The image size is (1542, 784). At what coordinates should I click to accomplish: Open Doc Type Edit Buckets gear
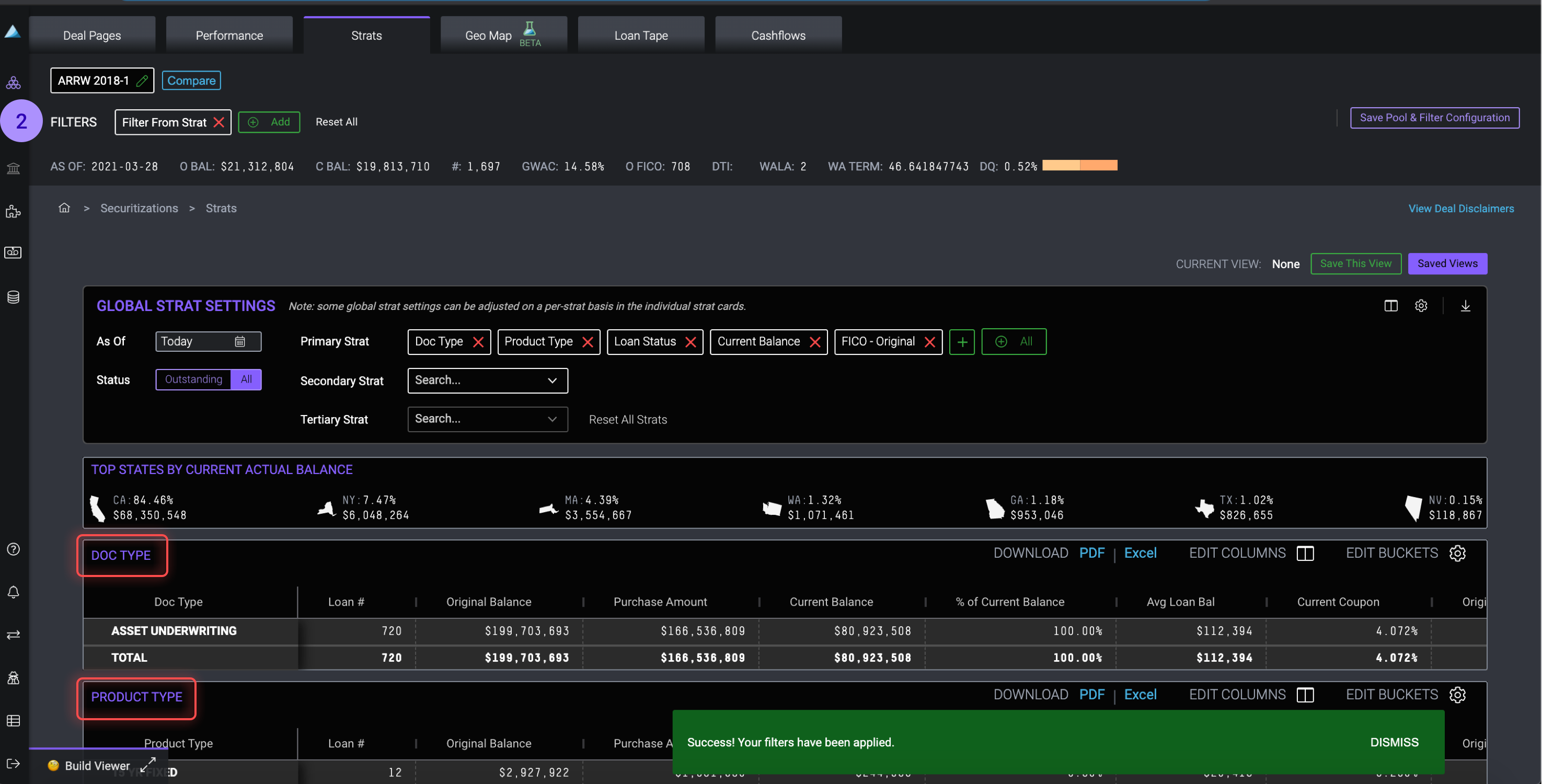point(1457,553)
